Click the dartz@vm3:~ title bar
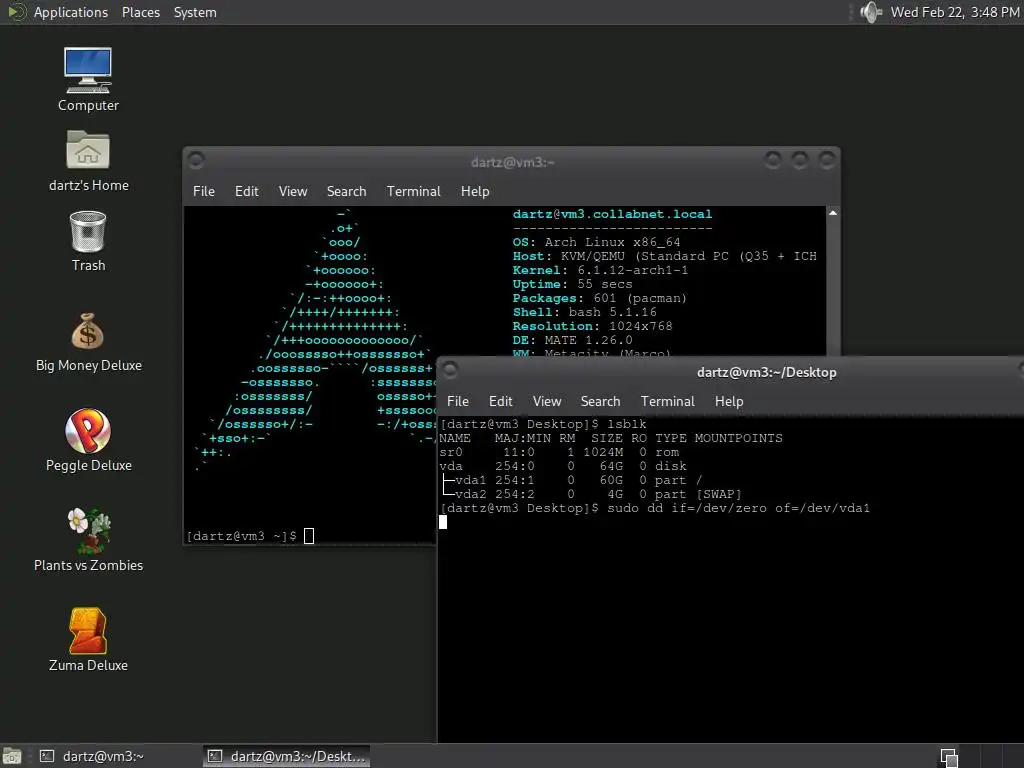This screenshot has width=1024, height=768. tap(513, 162)
